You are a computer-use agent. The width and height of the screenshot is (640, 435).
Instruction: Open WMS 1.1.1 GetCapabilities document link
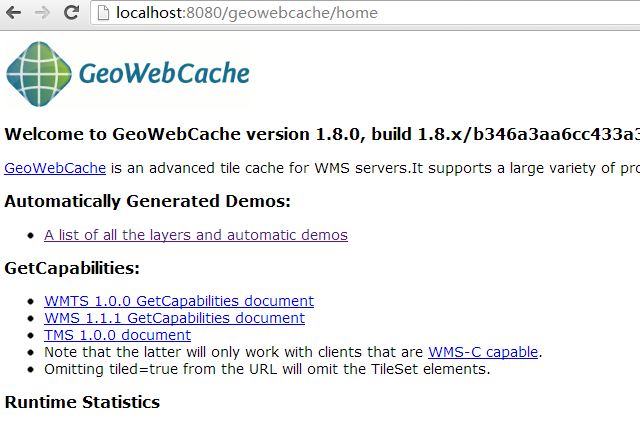(175, 318)
